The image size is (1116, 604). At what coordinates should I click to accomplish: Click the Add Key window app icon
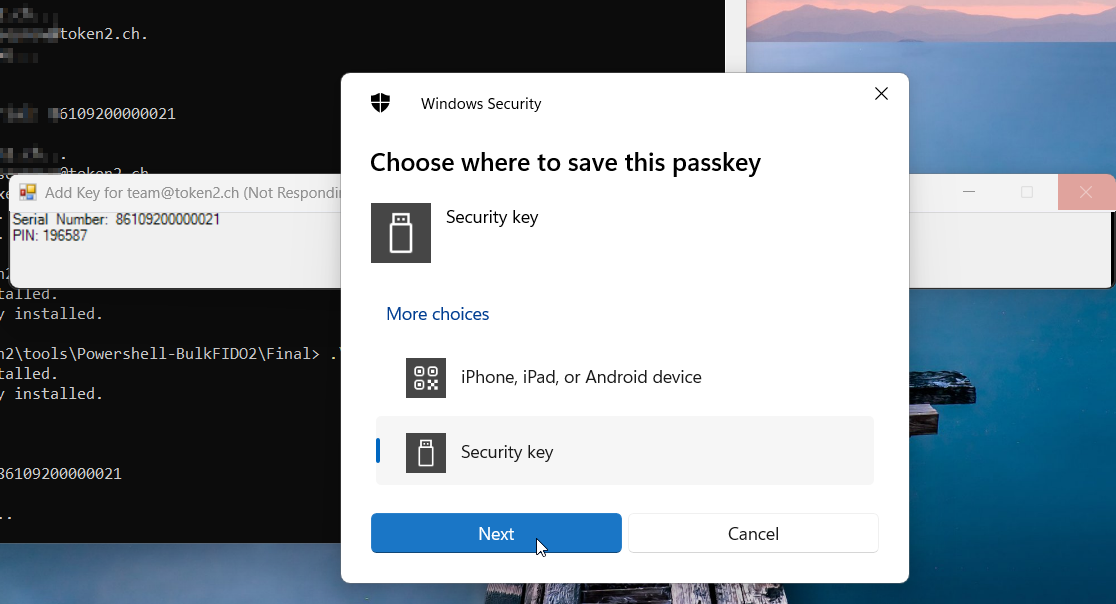tap(28, 192)
